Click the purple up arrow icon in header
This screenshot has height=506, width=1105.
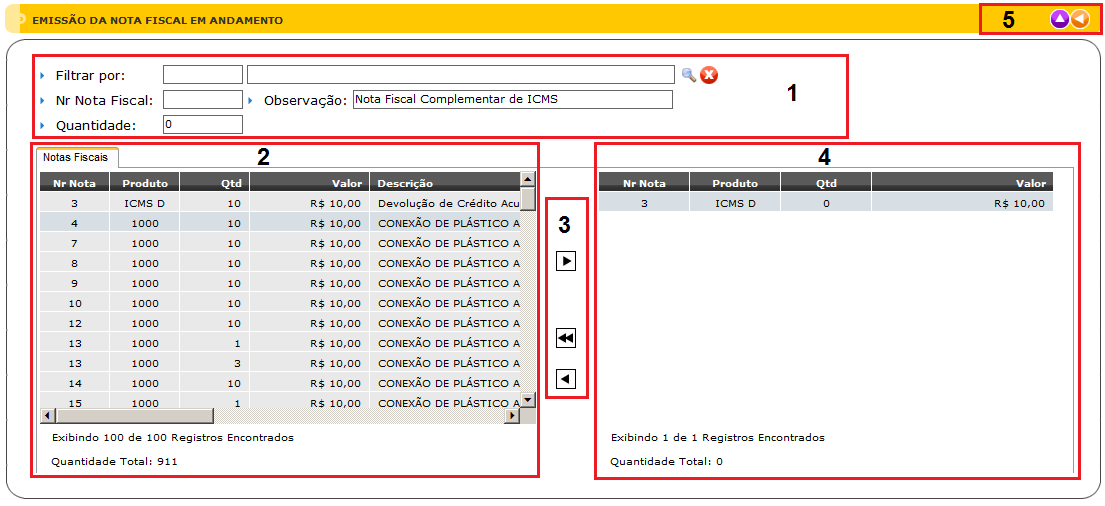[x=1060, y=19]
